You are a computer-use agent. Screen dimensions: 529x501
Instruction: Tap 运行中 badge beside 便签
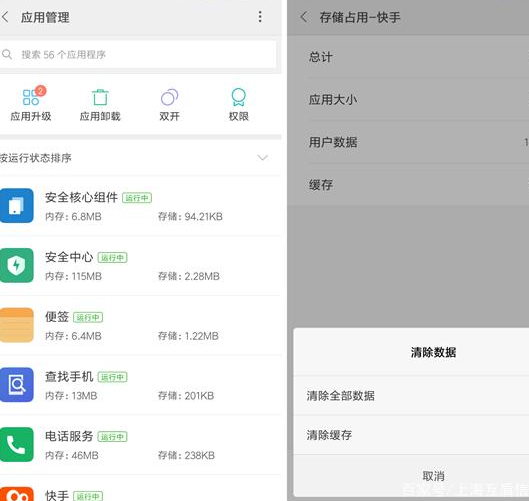click(x=88, y=317)
